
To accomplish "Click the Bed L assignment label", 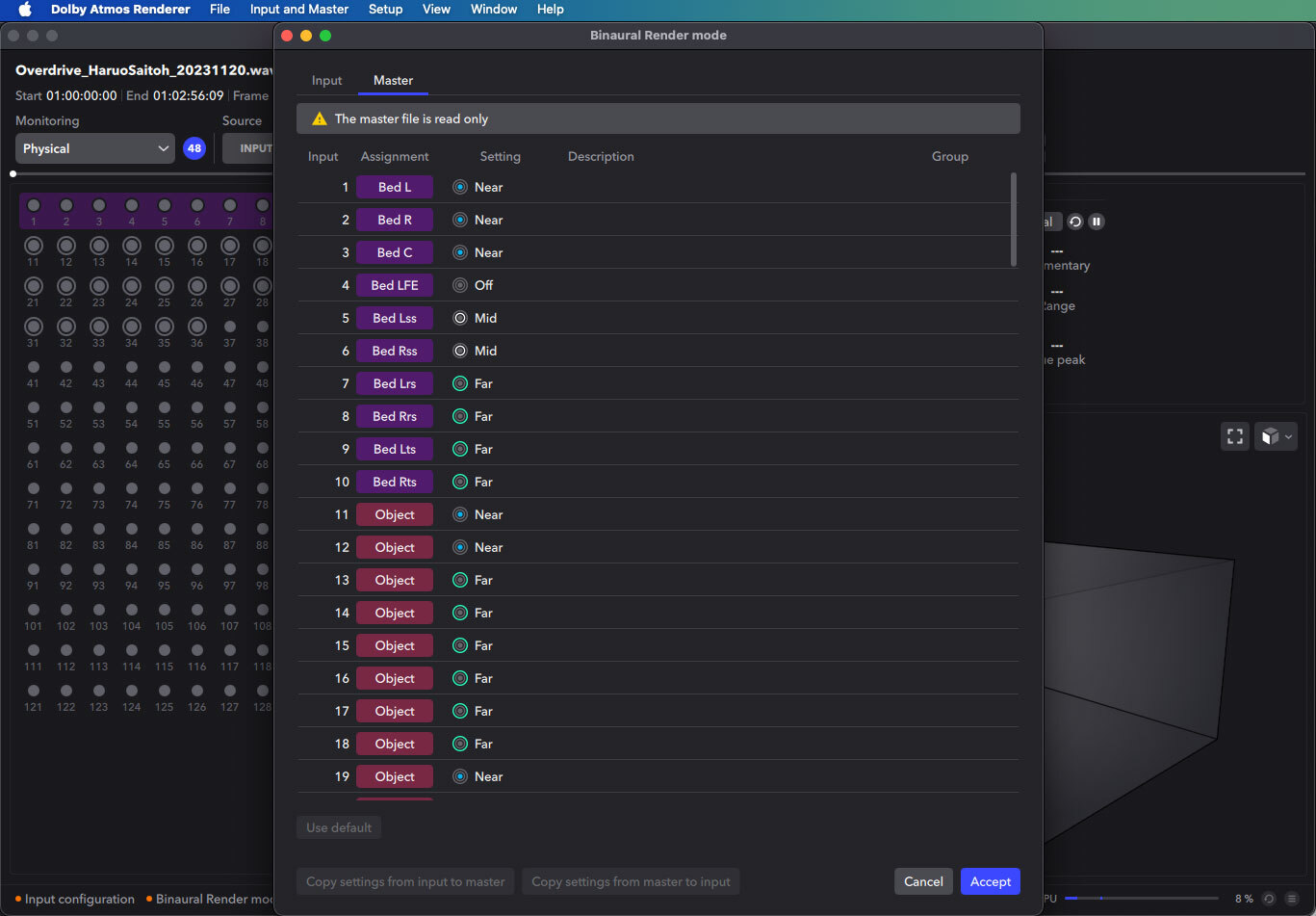I will point(395,187).
